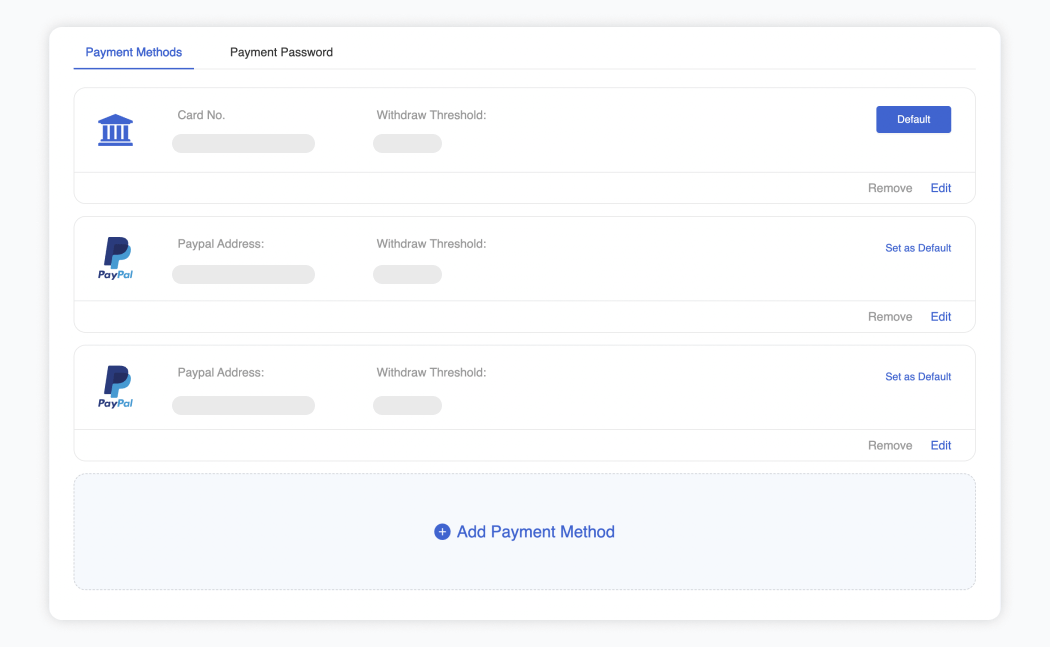Click the first PayPal logo icon
This screenshot has width=1050, height=647.
click(x=116, y=258)
